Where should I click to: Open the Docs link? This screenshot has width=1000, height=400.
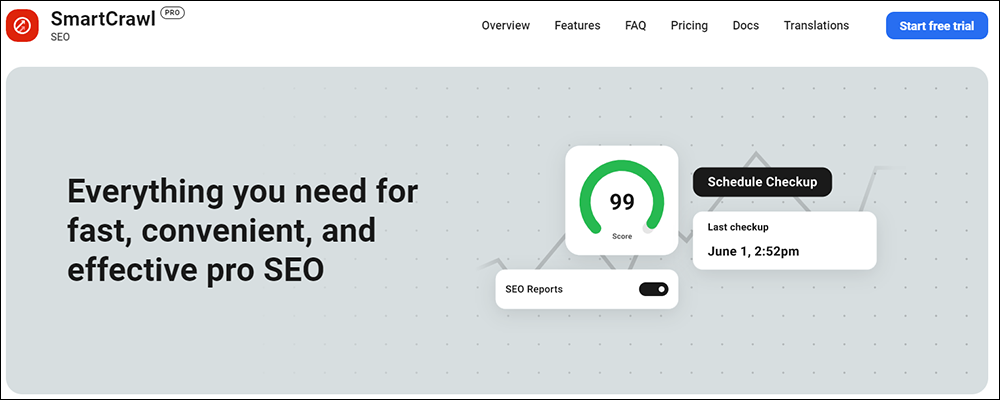click(746, 26)
